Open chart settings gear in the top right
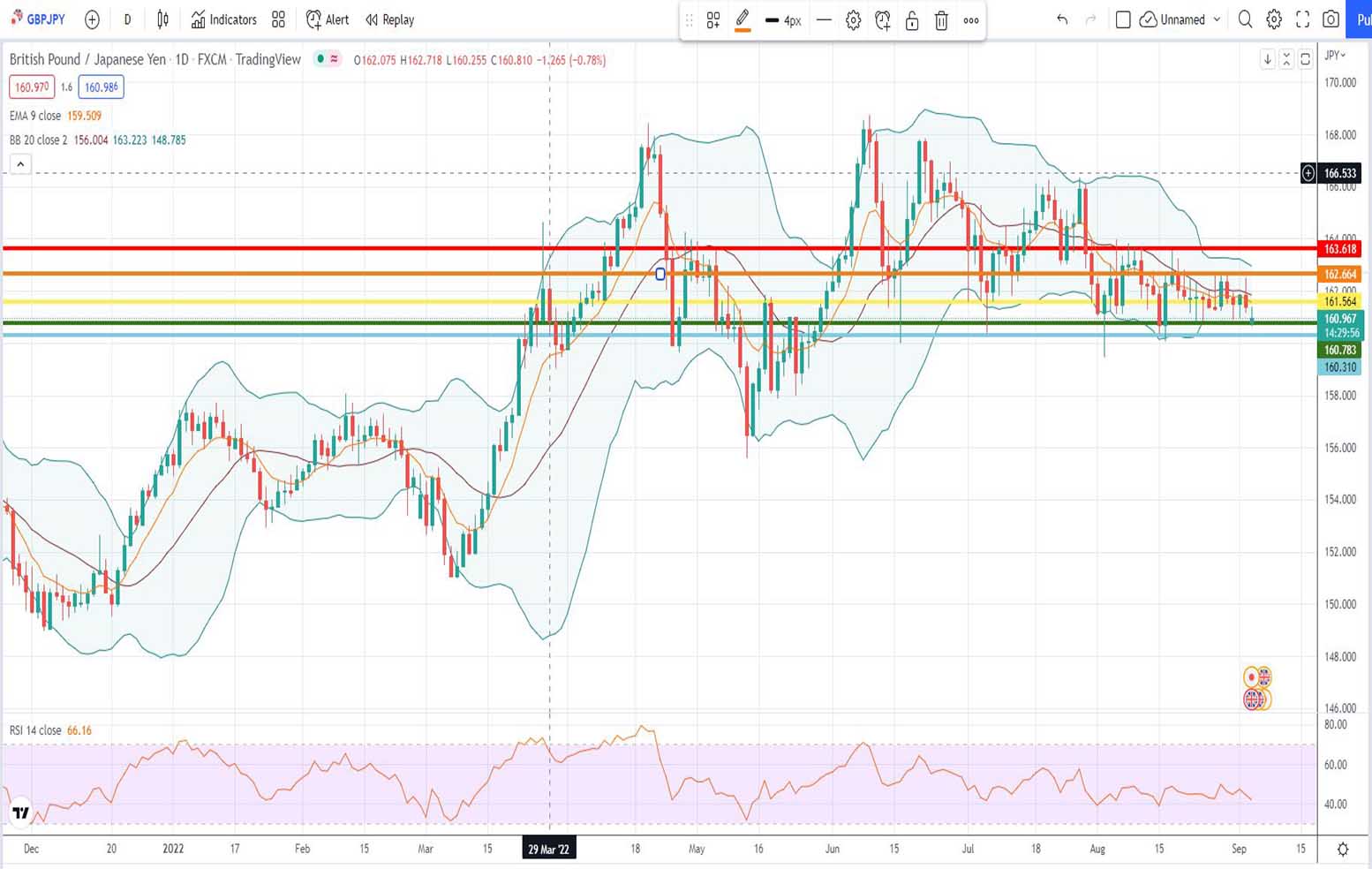1372x869 pixels. pos(1274,19)
